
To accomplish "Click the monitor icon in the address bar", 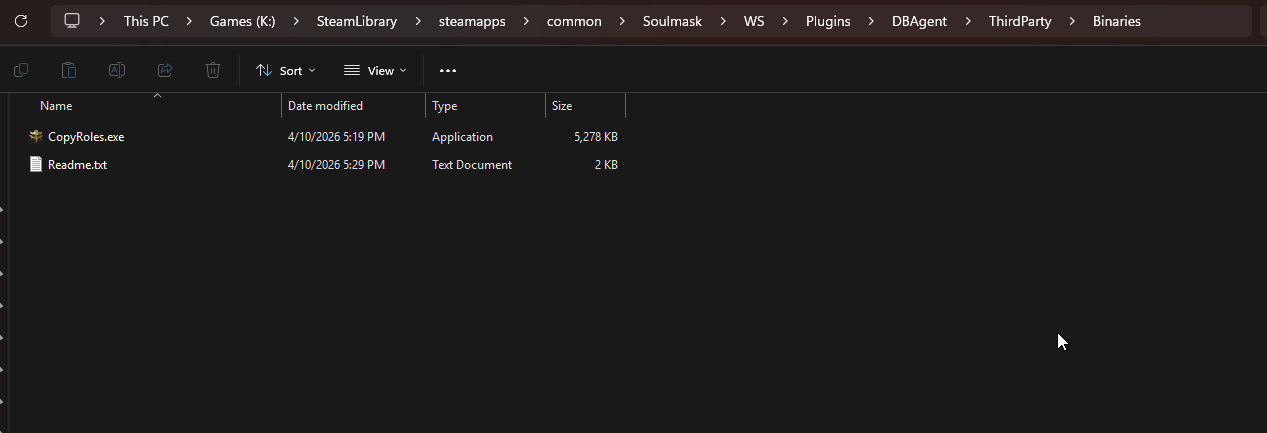I will pyautogui.click(x=72, y=20).
